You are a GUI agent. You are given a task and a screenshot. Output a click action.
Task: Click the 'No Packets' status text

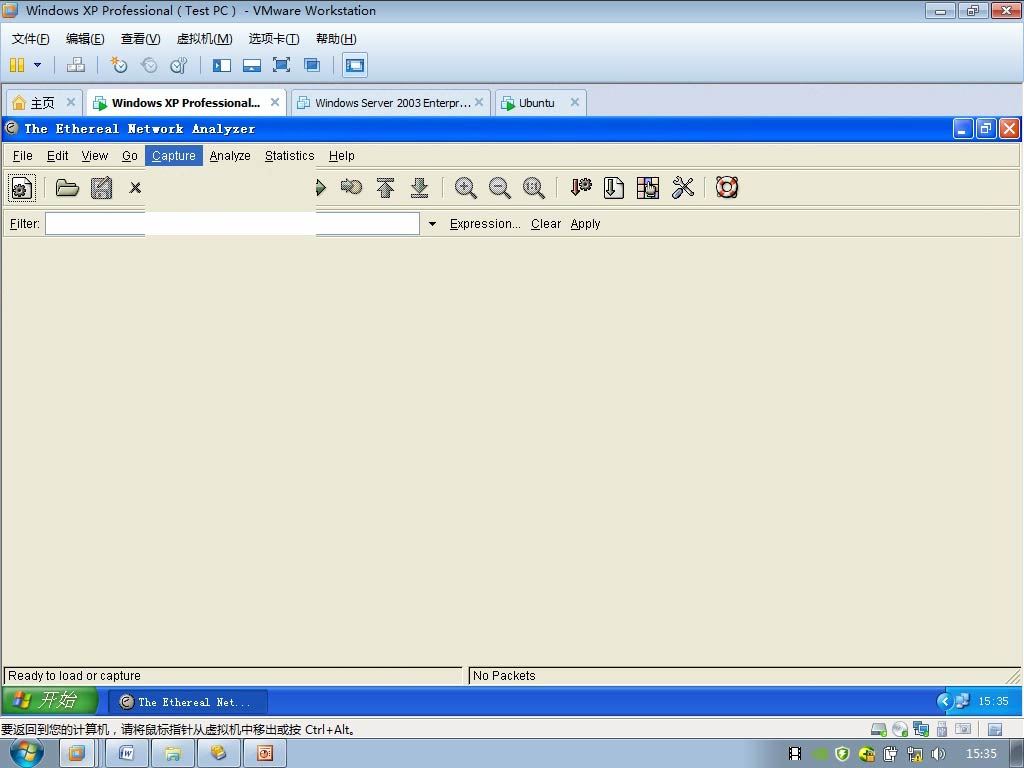[x=504, y=676]
